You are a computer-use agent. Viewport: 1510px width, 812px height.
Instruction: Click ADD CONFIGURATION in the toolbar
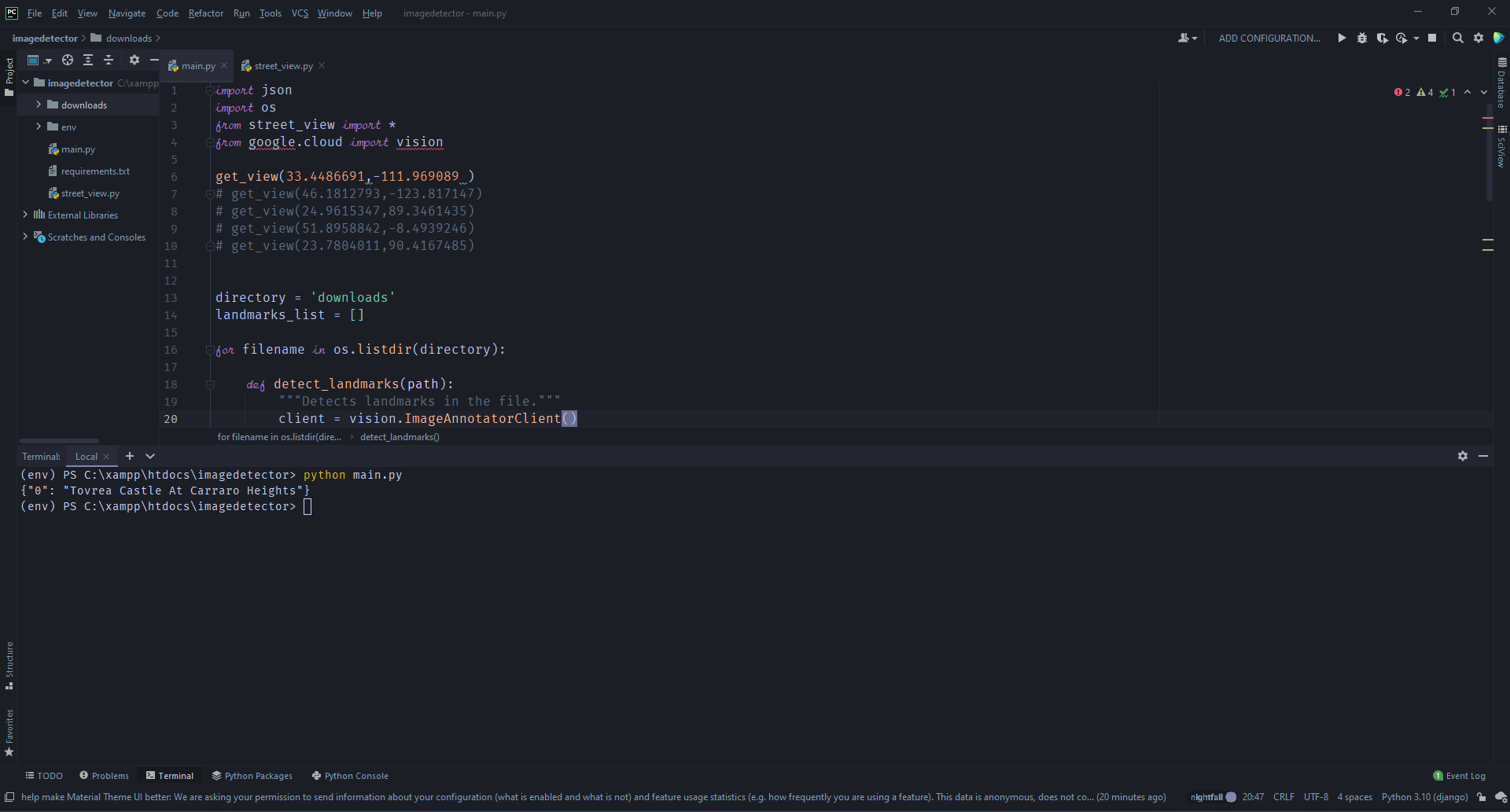1269,38
